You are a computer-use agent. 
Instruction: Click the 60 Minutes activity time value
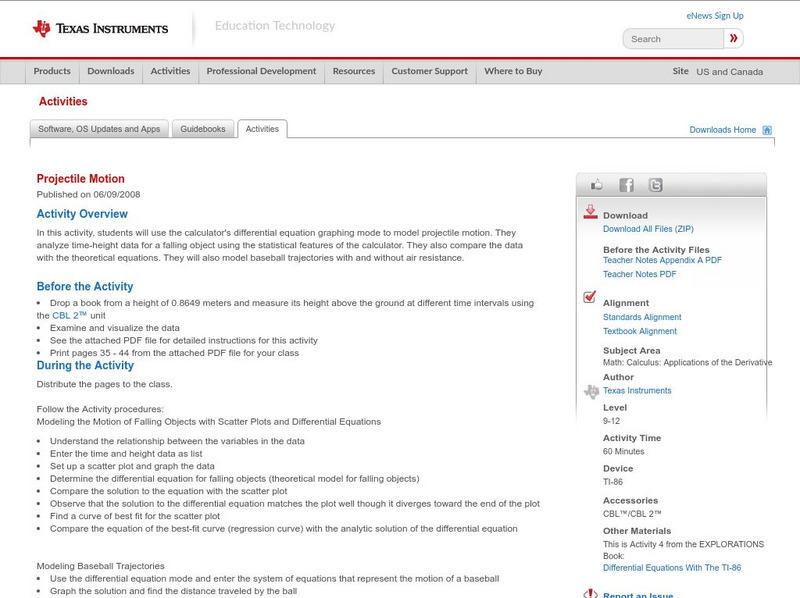[x=623, y=452]
